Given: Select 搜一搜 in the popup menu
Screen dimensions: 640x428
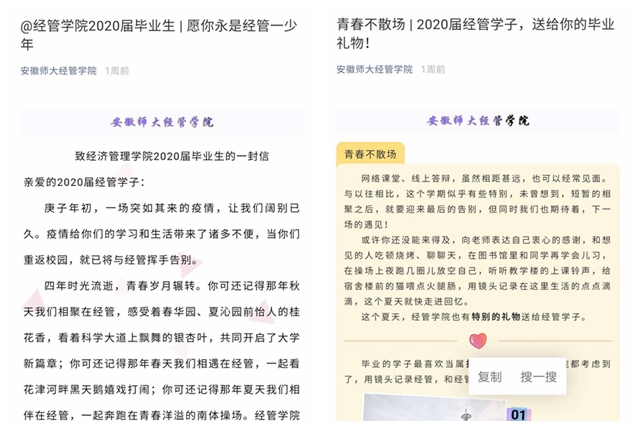Looking at the screenshot, I should point(539,377).
